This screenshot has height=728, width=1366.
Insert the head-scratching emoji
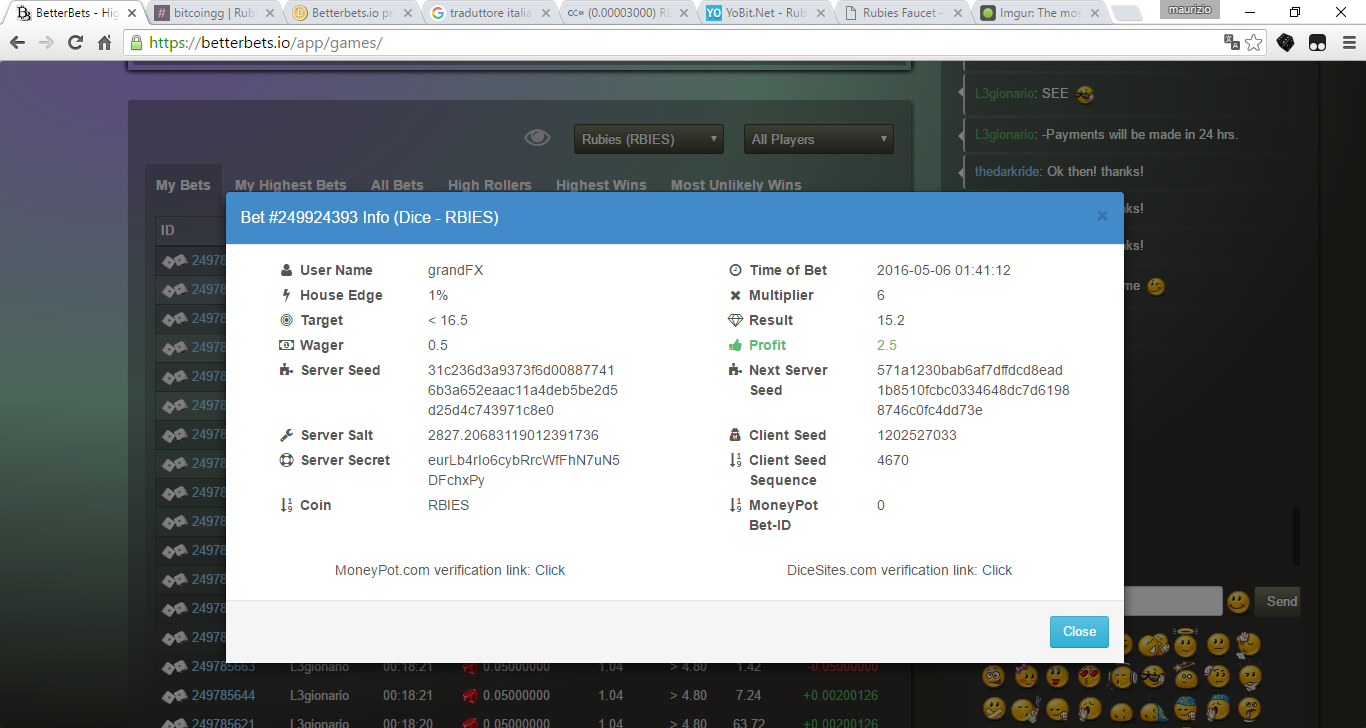coord(1217,676)
